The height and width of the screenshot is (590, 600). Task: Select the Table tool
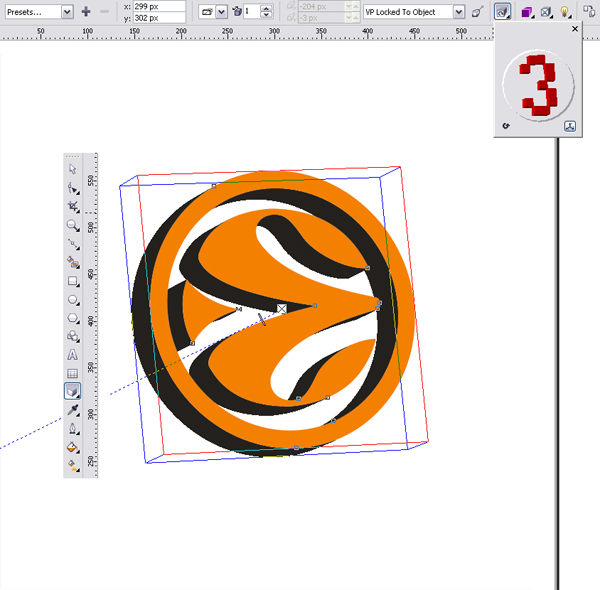pos(72,373)
